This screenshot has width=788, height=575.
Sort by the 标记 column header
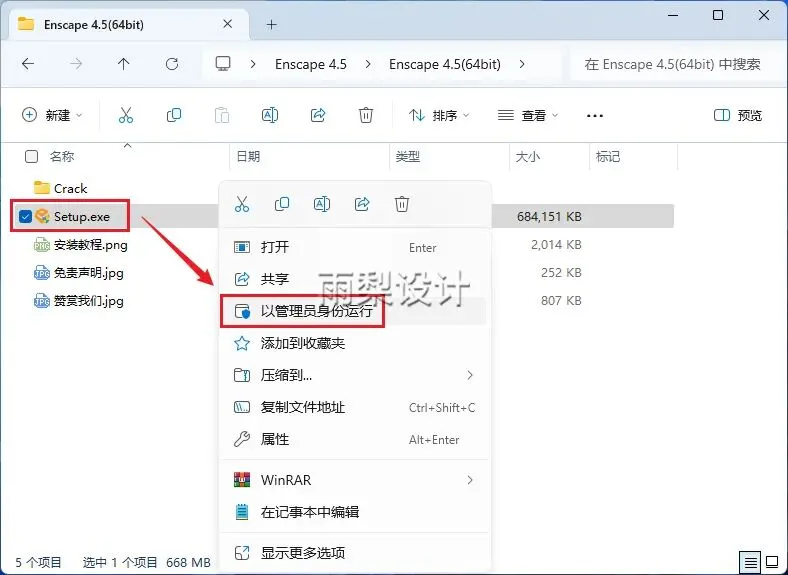point(608,156)
